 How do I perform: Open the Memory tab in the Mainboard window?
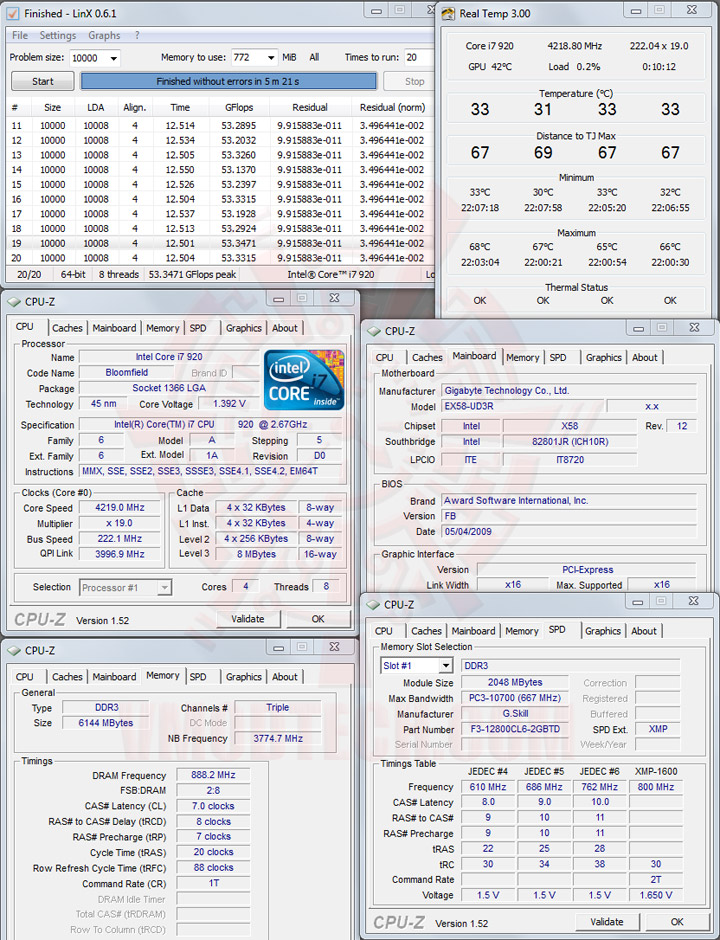523,357
